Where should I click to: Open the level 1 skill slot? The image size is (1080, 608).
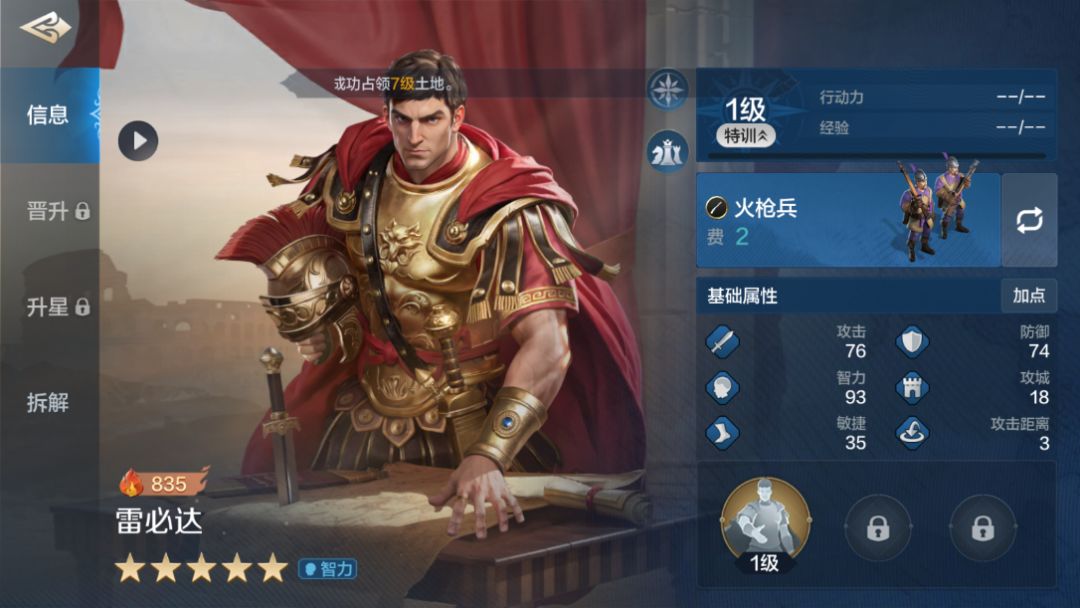(765, 525)
